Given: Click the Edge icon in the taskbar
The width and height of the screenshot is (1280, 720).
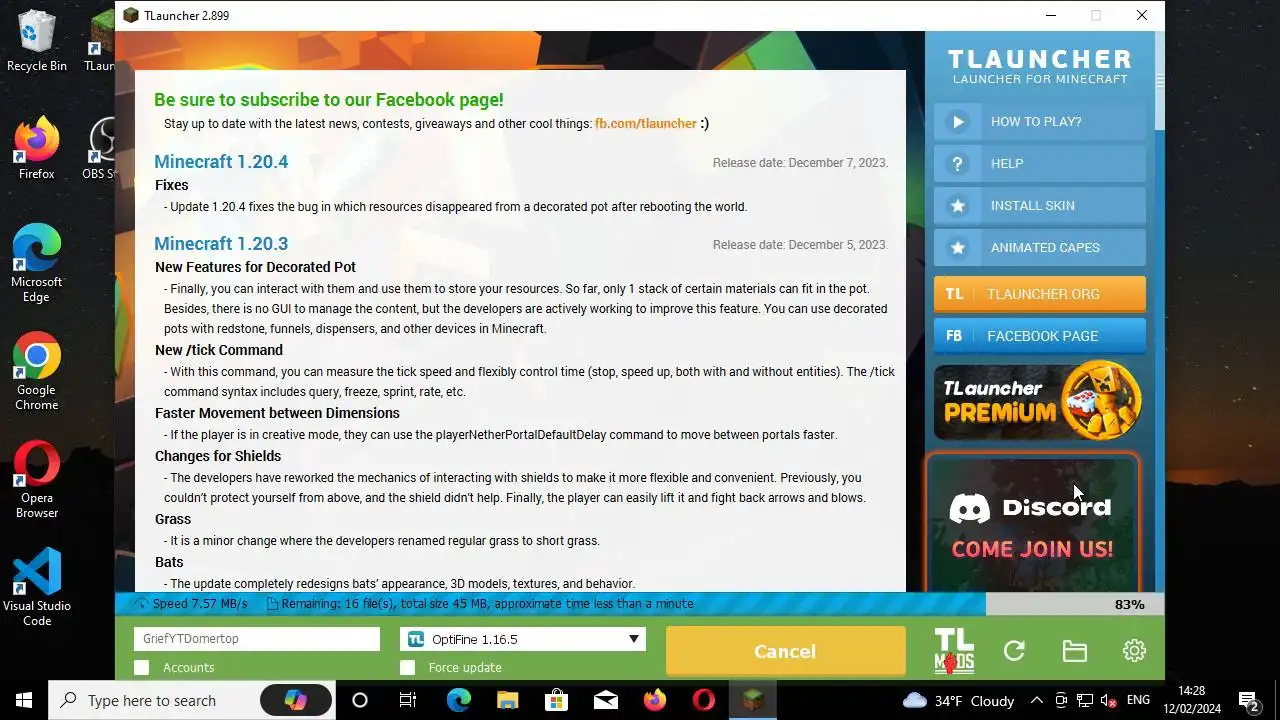Looking at the screenshot, I should (x=458, y=700).
